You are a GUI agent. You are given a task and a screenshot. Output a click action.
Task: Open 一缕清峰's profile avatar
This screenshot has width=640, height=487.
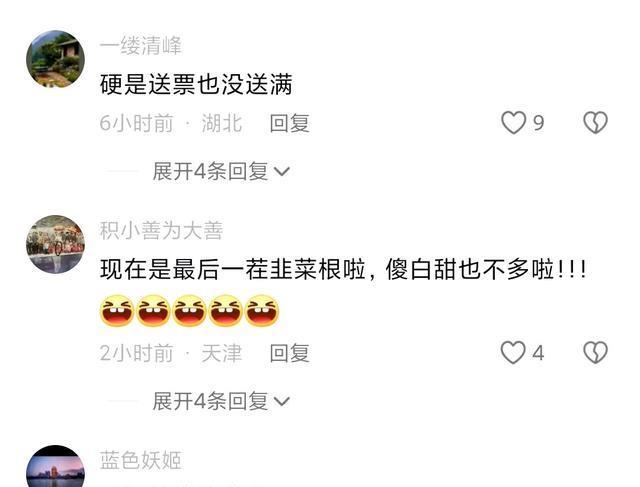pos(56,59)
